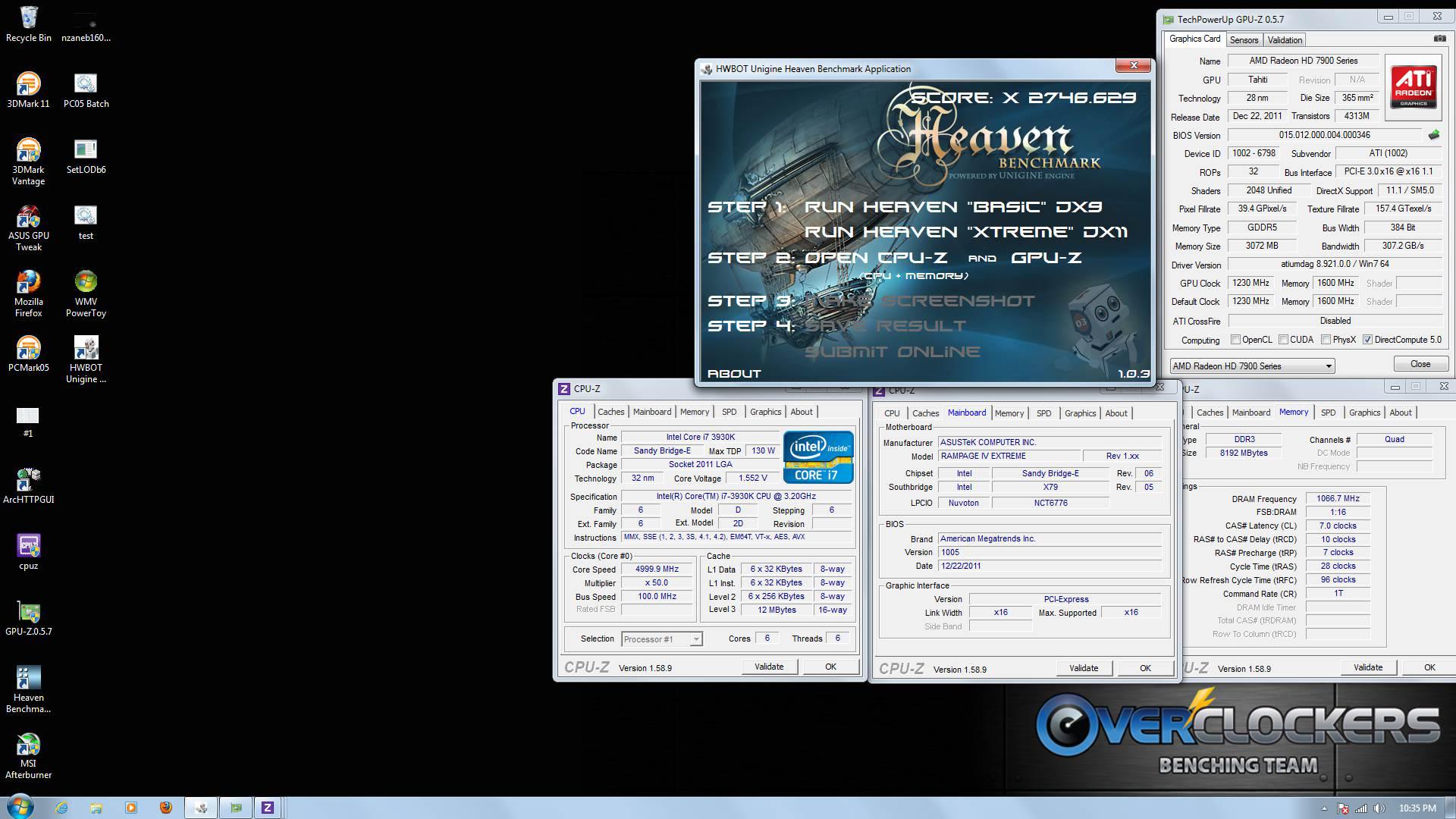Switch to Sensors tab in GPU-Z

coord(1244,40)
